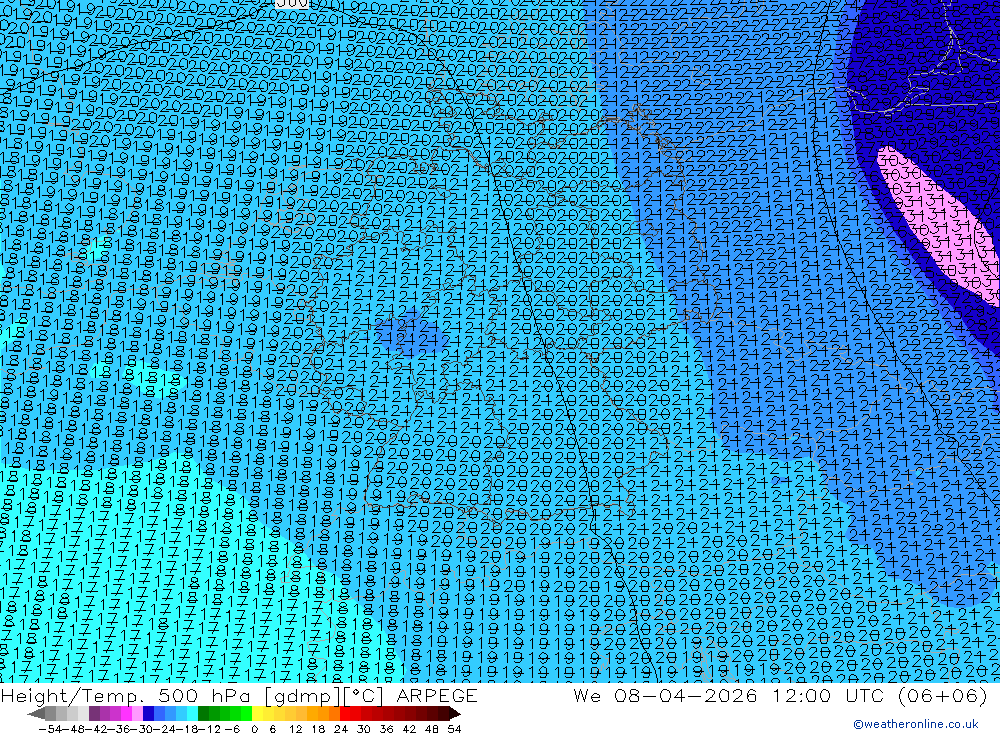The image size is (1000, 733).
Task: Select the bright yellow swatch in legend
Action: coord(257,713)
